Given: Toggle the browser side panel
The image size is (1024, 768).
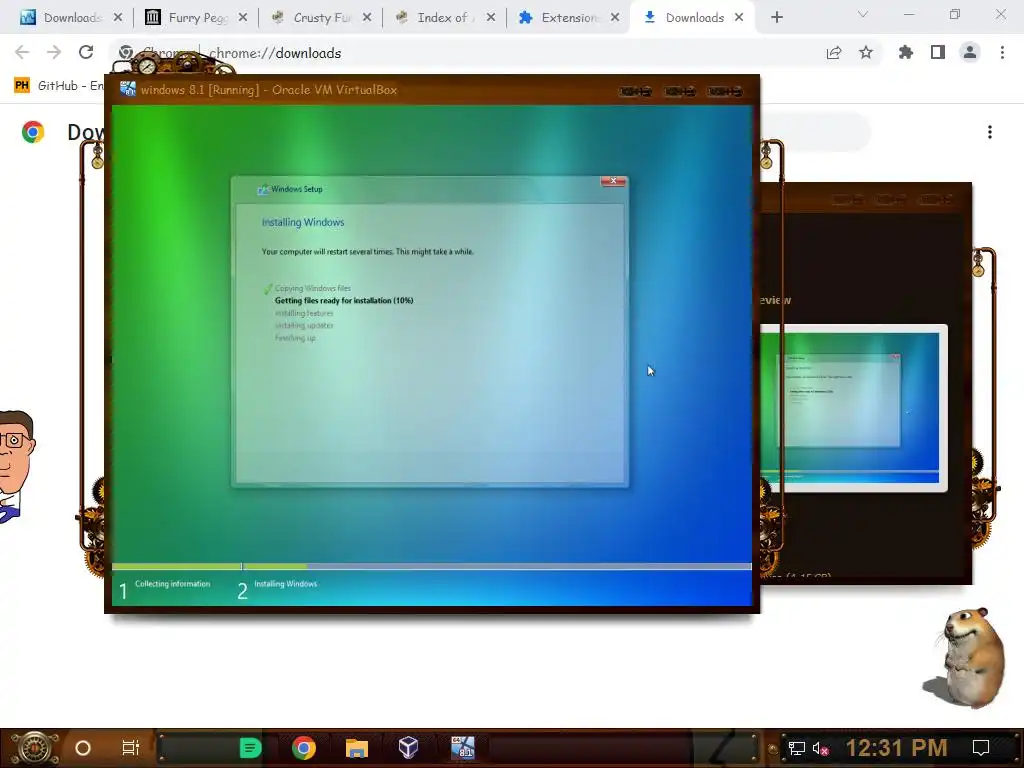Looking at the screenshot, I should coord(938,52).
